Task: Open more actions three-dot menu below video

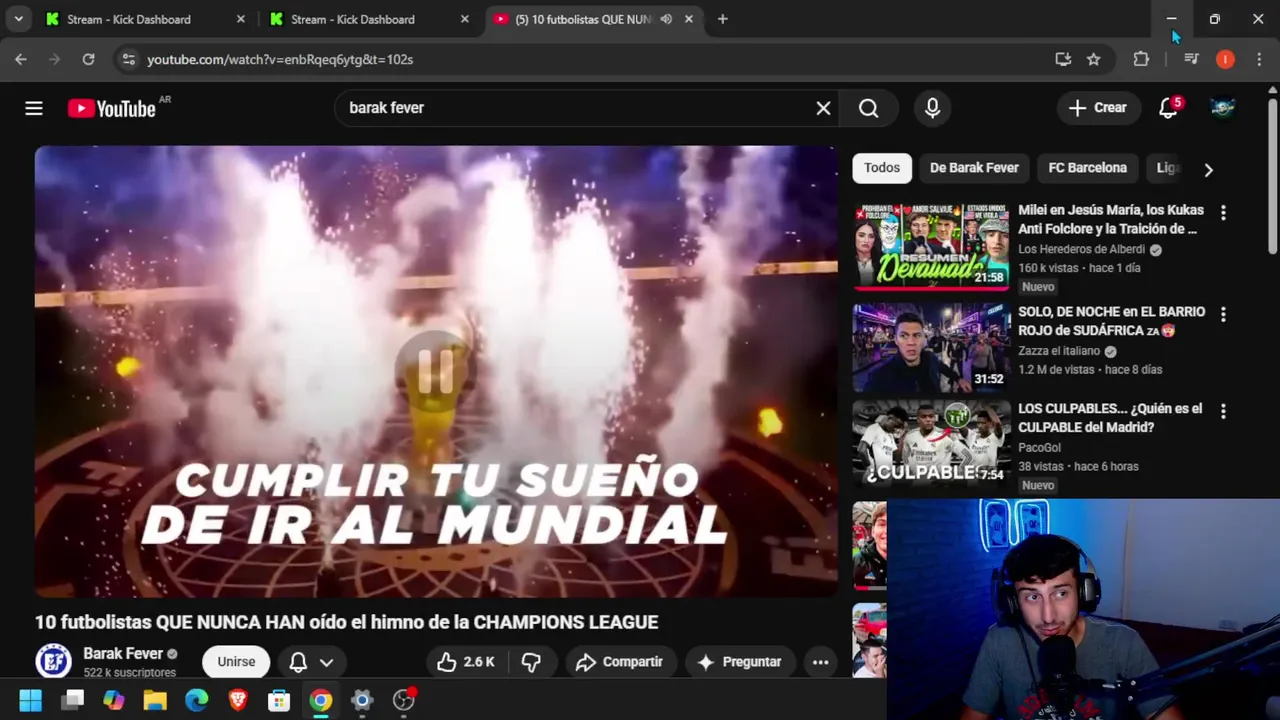Action: point(820,662)
